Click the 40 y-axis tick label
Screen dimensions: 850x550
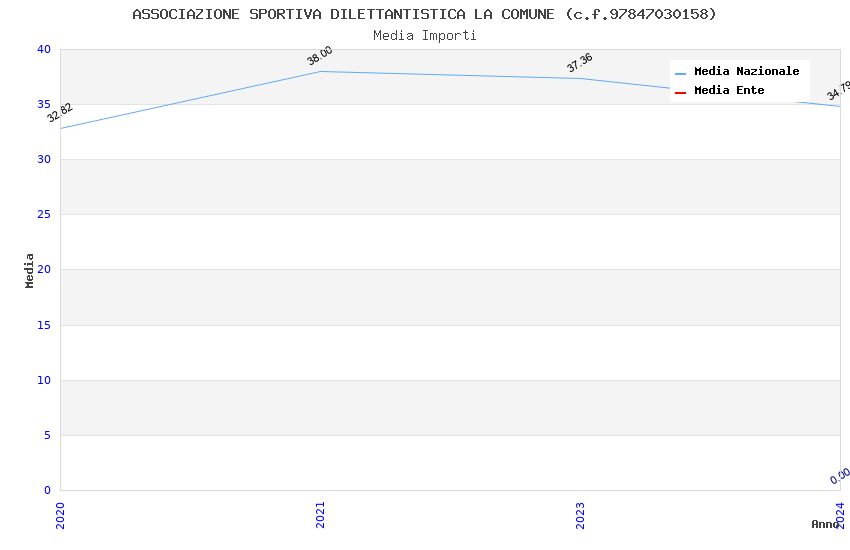click(43, 49)
